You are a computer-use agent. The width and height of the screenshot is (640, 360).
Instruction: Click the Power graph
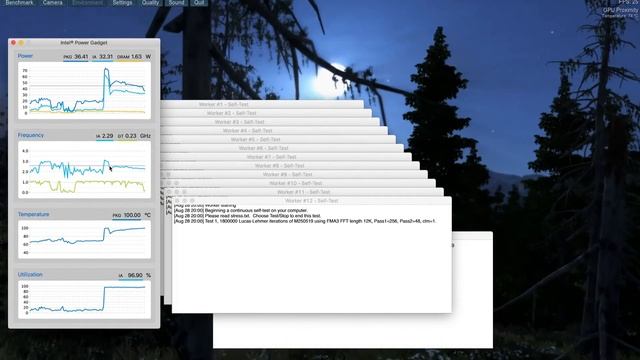point(84,90)
